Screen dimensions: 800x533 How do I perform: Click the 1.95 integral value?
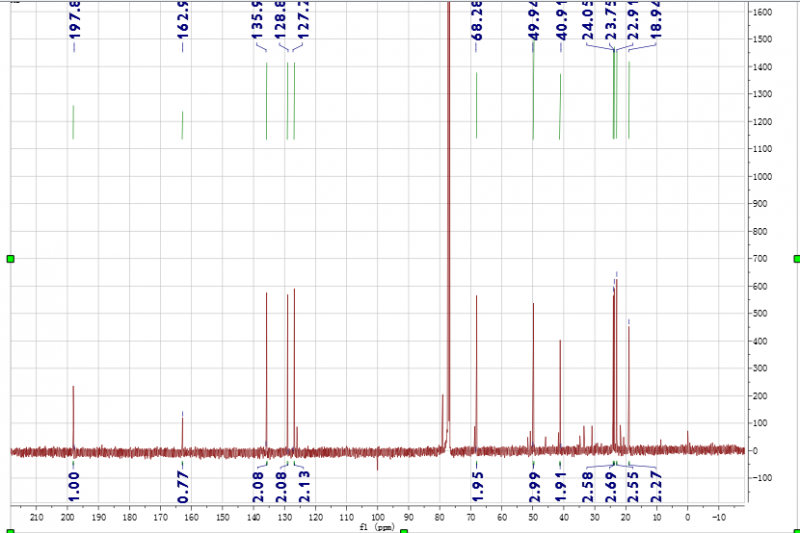[478, 487]
